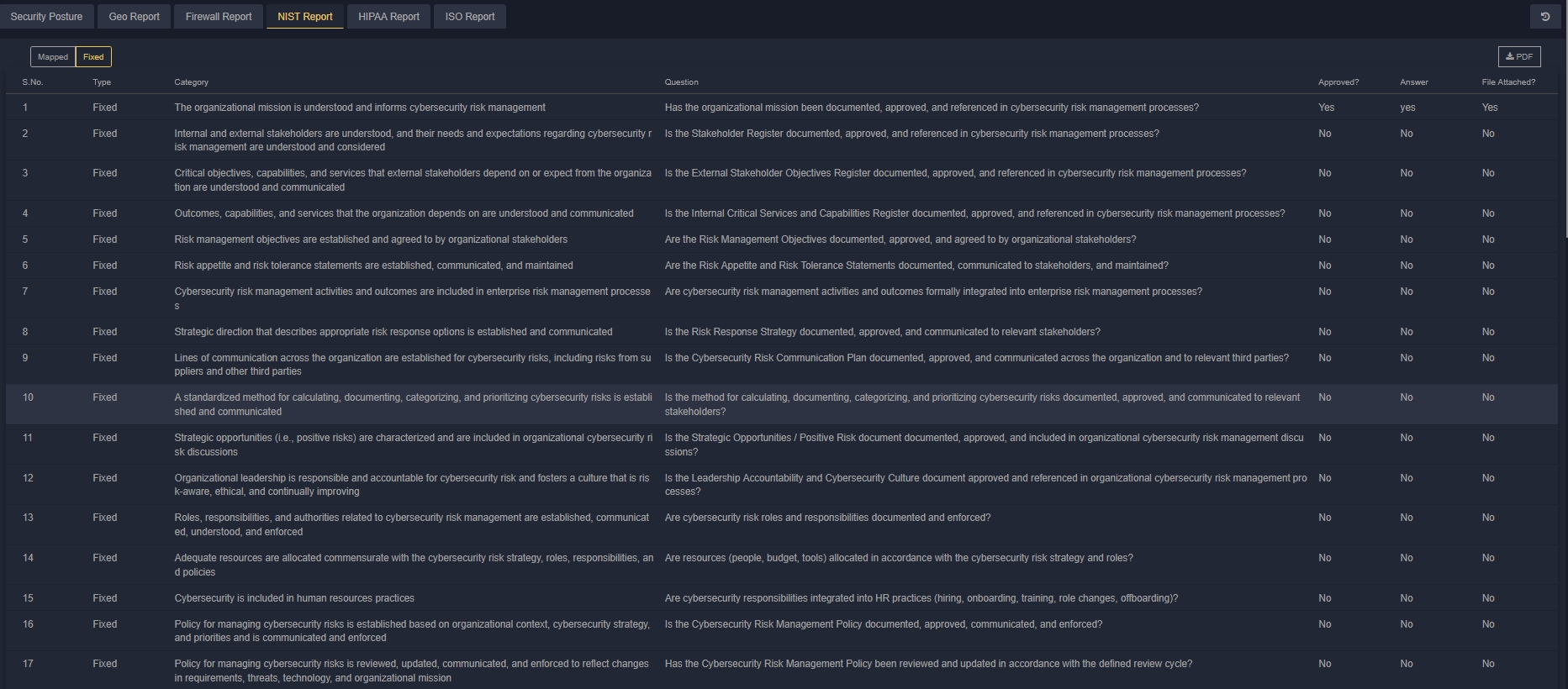This screenshot has height=689, width=1568.
Task: Click 'Risk management objectives are established' category
Action: [x=371, y=239]
